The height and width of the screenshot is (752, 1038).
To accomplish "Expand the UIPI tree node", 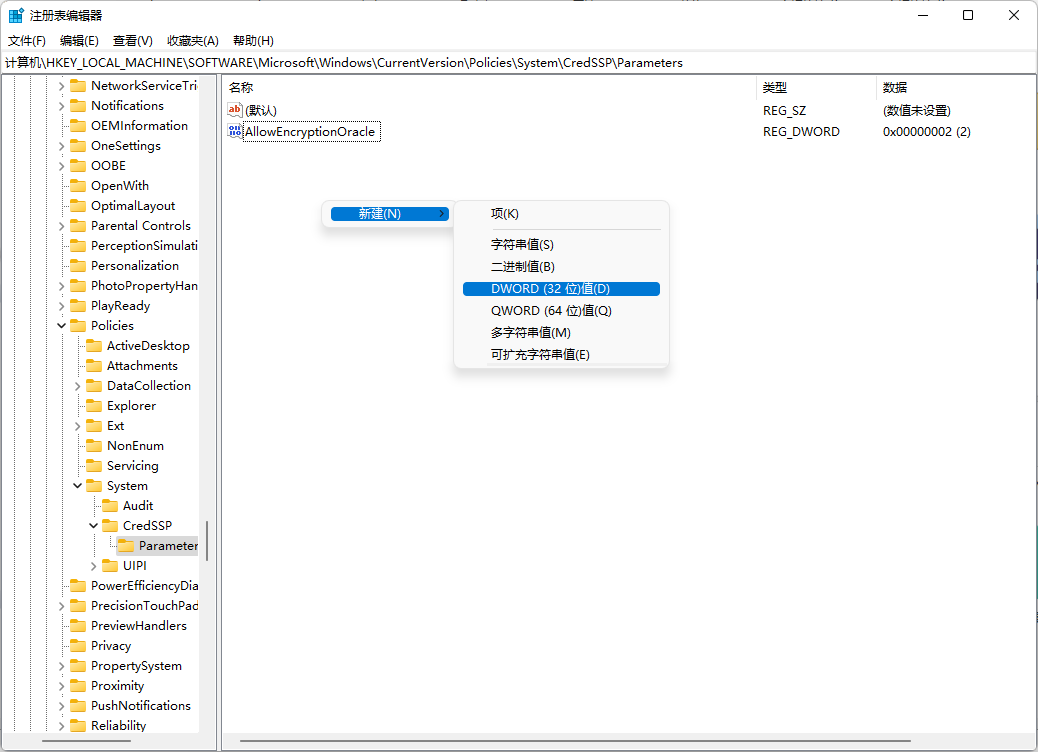I will tap(93, 566).
